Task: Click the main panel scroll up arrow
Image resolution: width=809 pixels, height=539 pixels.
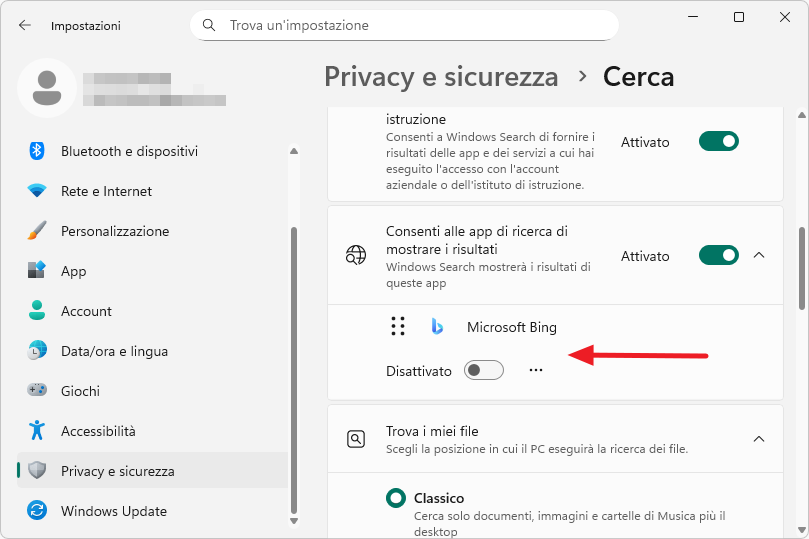Action: click(x=802, y=115)
